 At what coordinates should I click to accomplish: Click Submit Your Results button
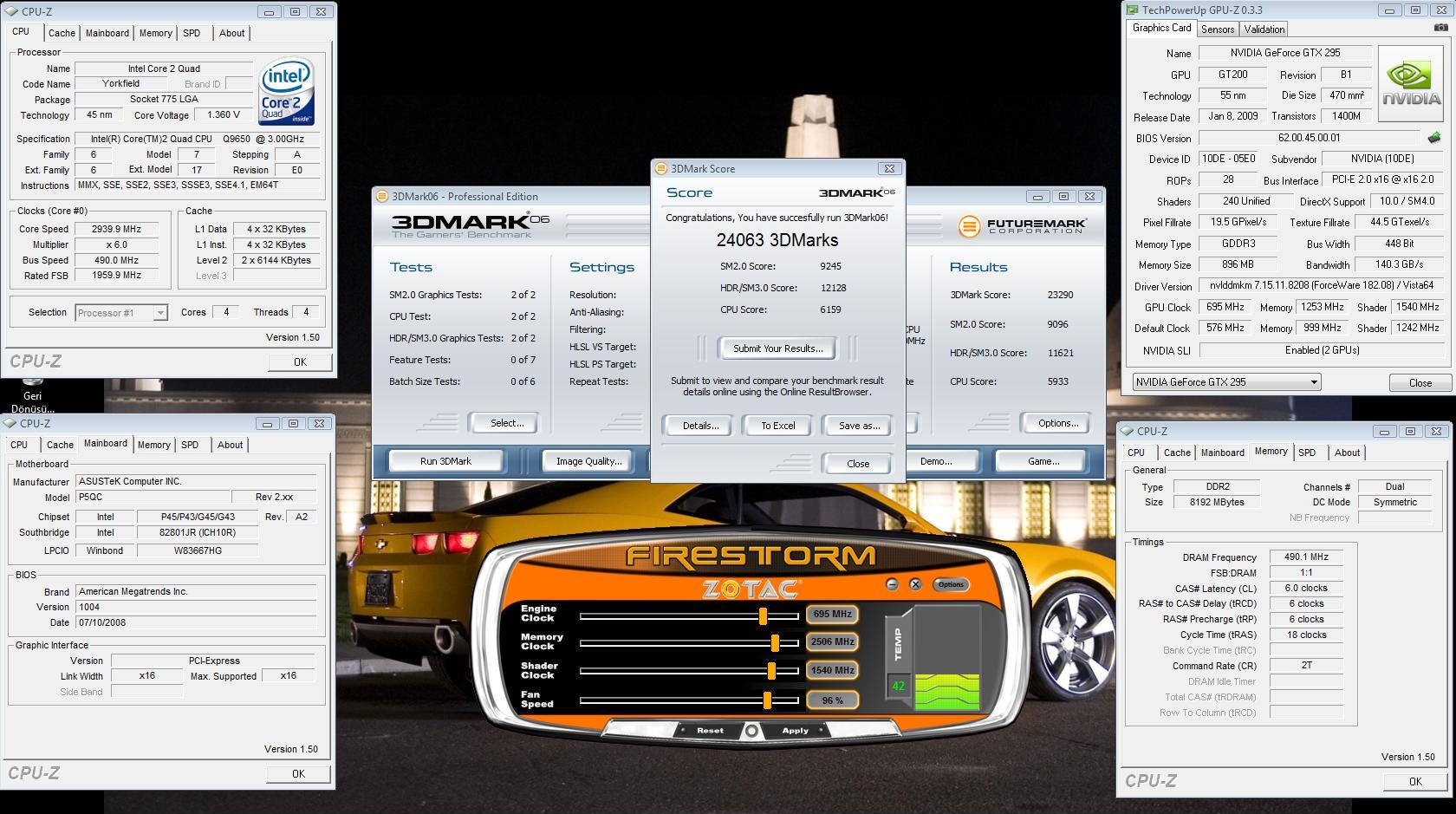(x=777, y=348)
